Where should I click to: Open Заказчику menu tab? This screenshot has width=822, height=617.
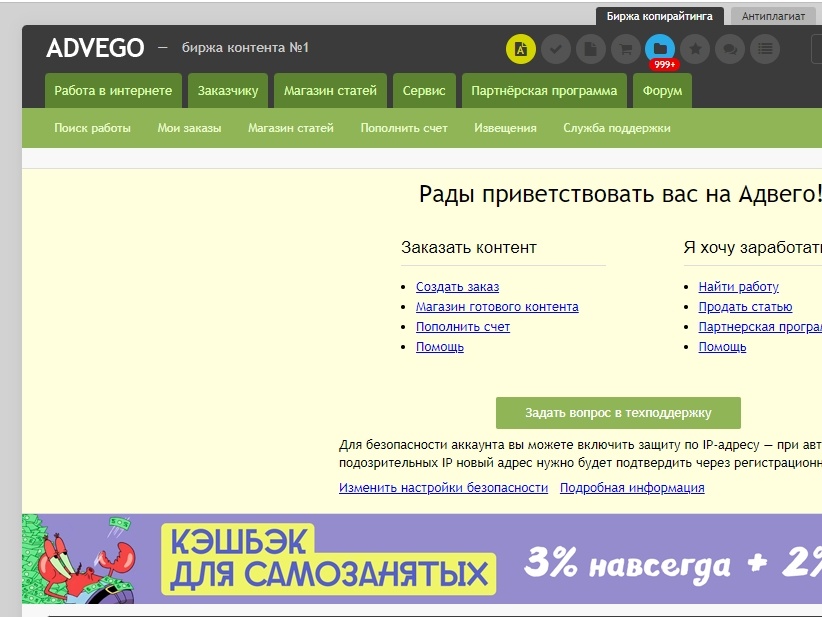tap(228, 91)
